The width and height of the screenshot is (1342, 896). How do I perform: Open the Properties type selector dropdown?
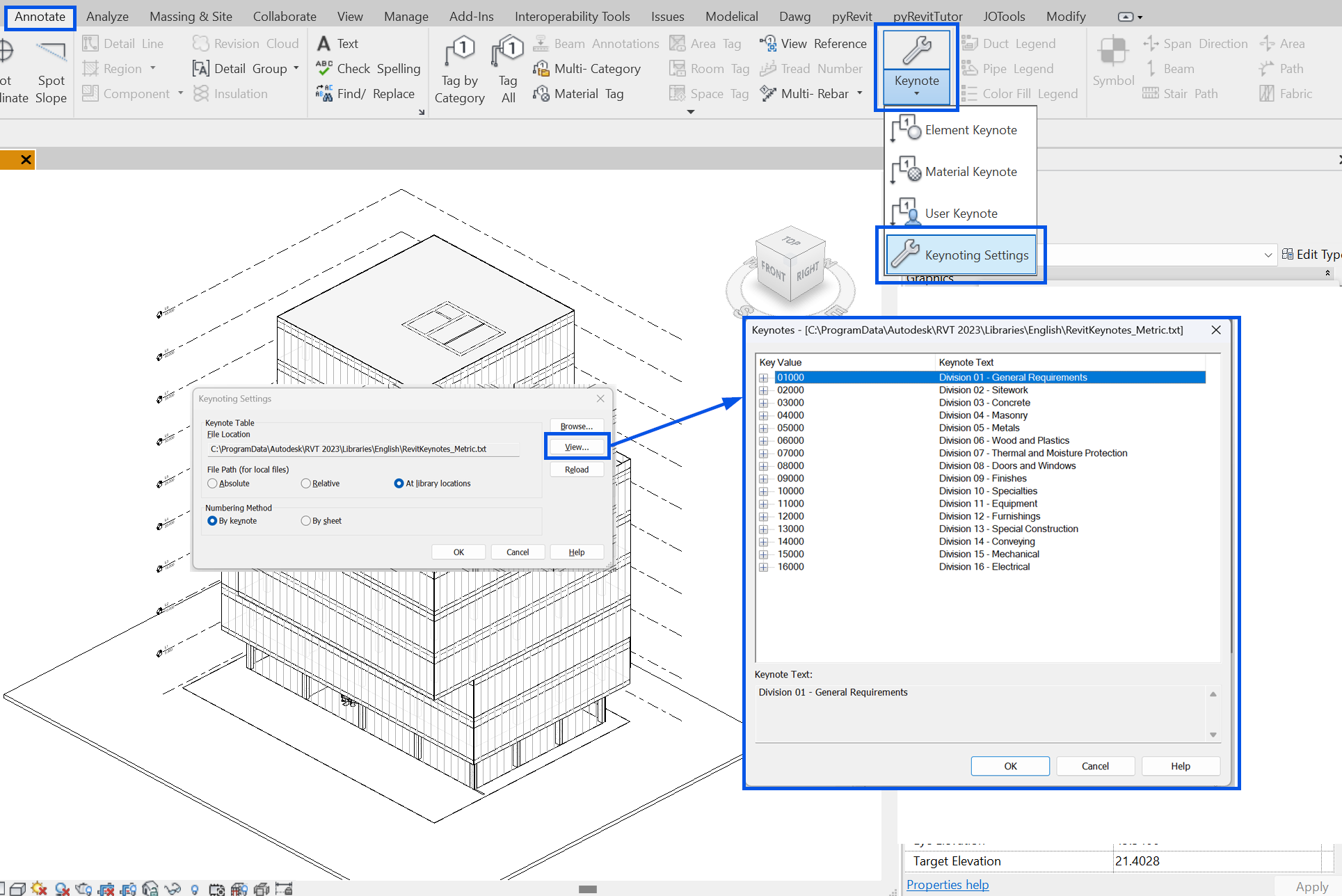[1268, 255]
